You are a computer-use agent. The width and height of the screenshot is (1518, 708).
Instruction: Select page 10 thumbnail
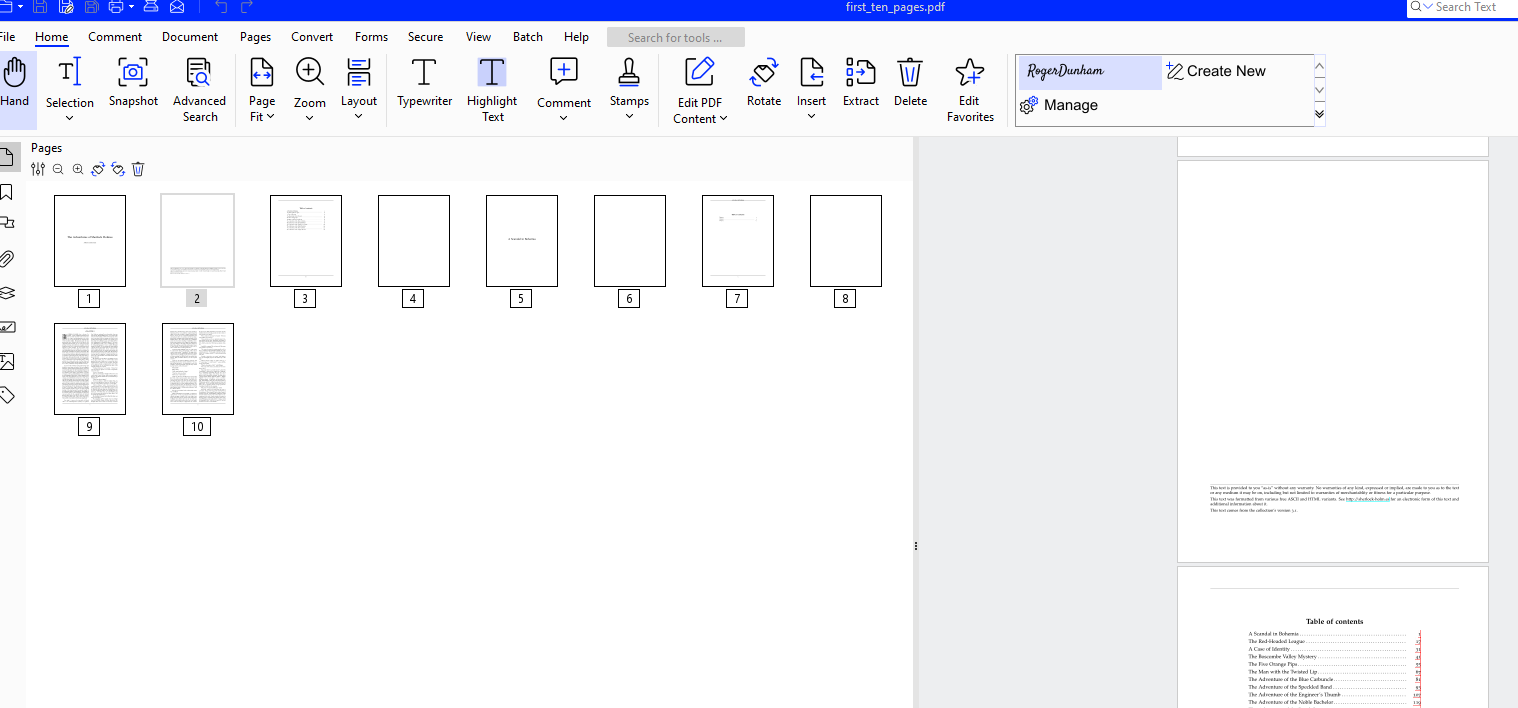click(x=198, y=369)
